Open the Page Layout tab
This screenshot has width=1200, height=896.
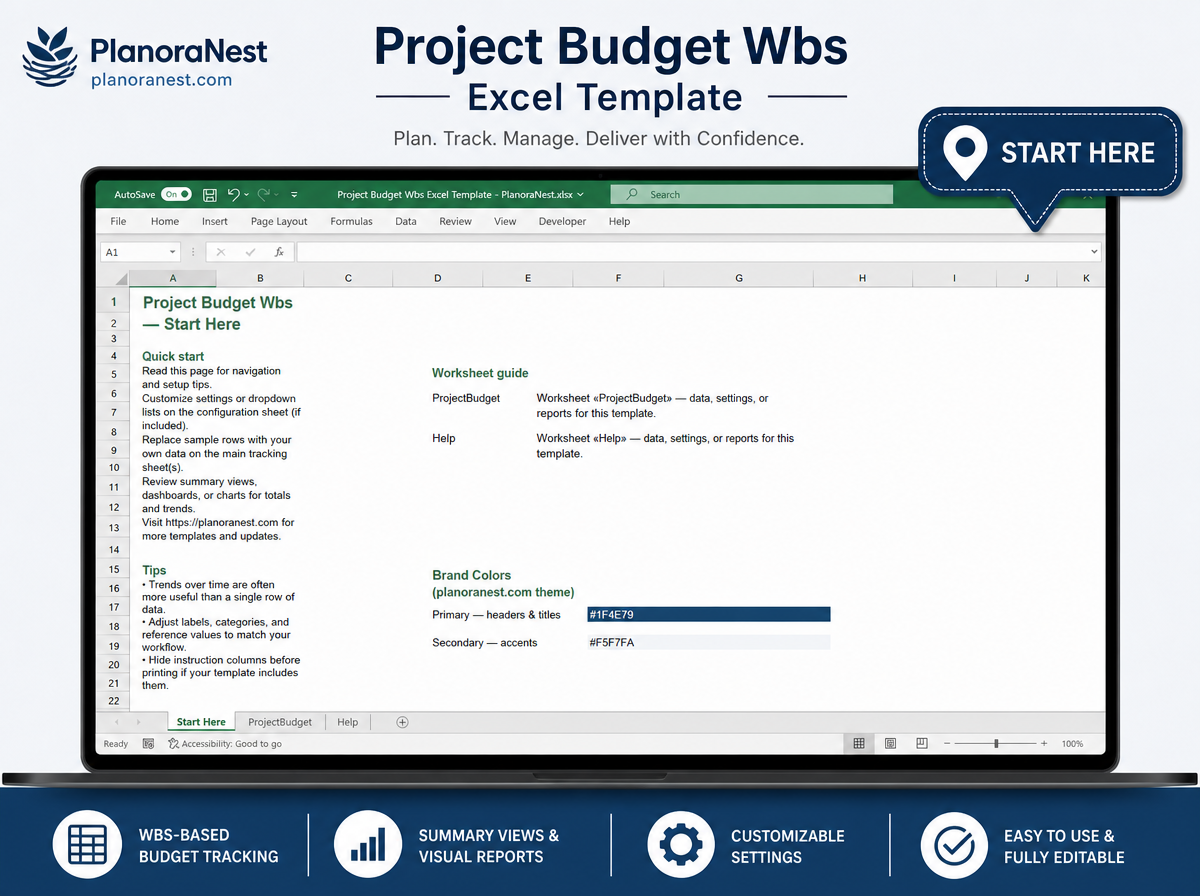tap(279, 221)
